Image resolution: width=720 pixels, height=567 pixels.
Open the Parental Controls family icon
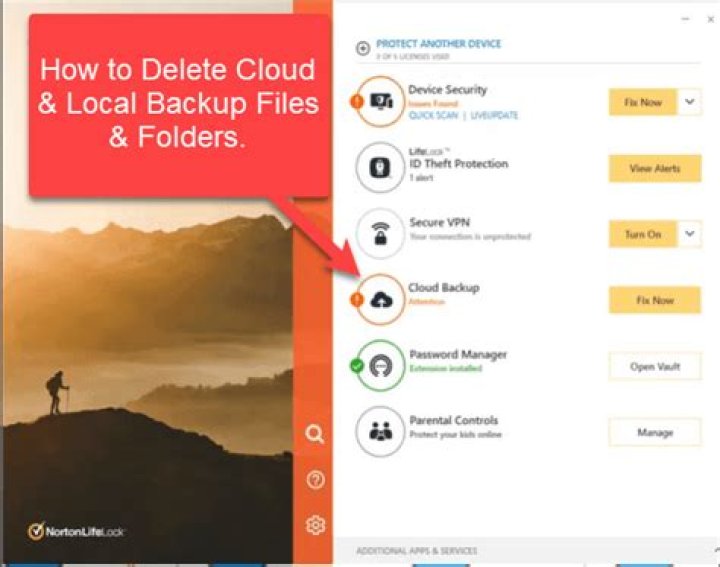click(380, 432)
